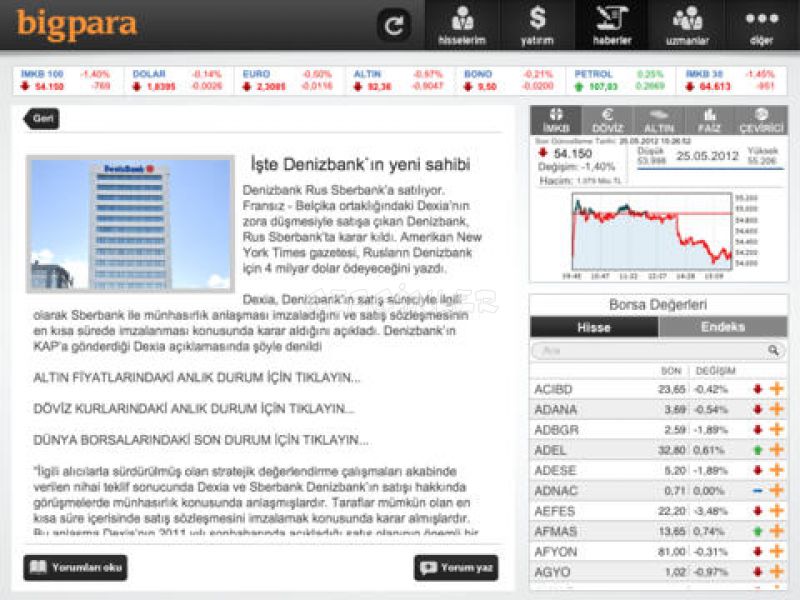Image resolution: width=800 pixels, height=600 pixels.
Task: Open the yatırım dollar section
Action: (537, 25)
